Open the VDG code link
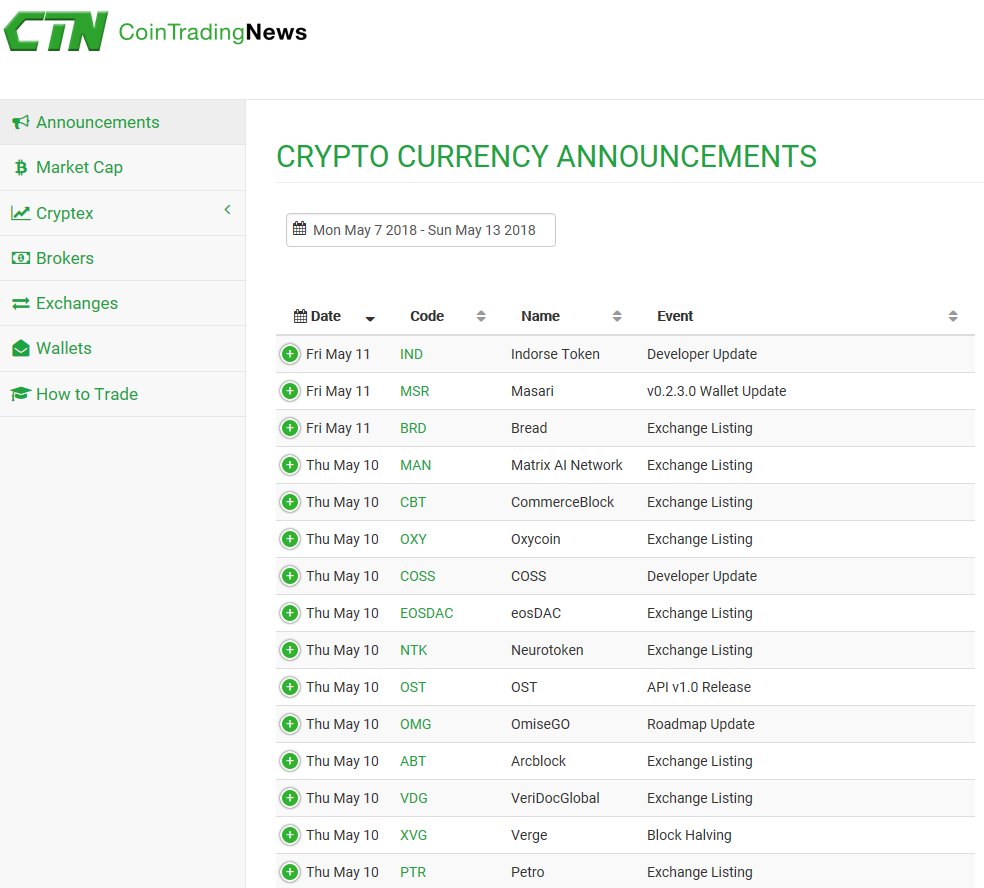984x888 pixels. coord(414,798)
